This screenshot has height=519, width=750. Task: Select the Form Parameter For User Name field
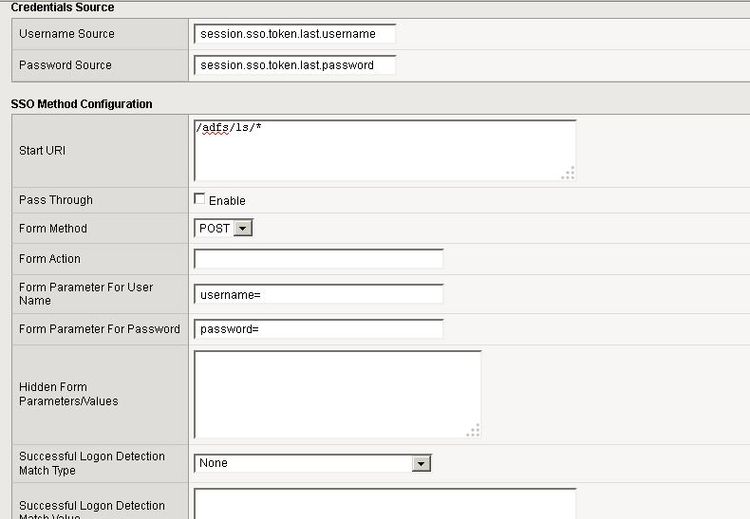(318, 294)
